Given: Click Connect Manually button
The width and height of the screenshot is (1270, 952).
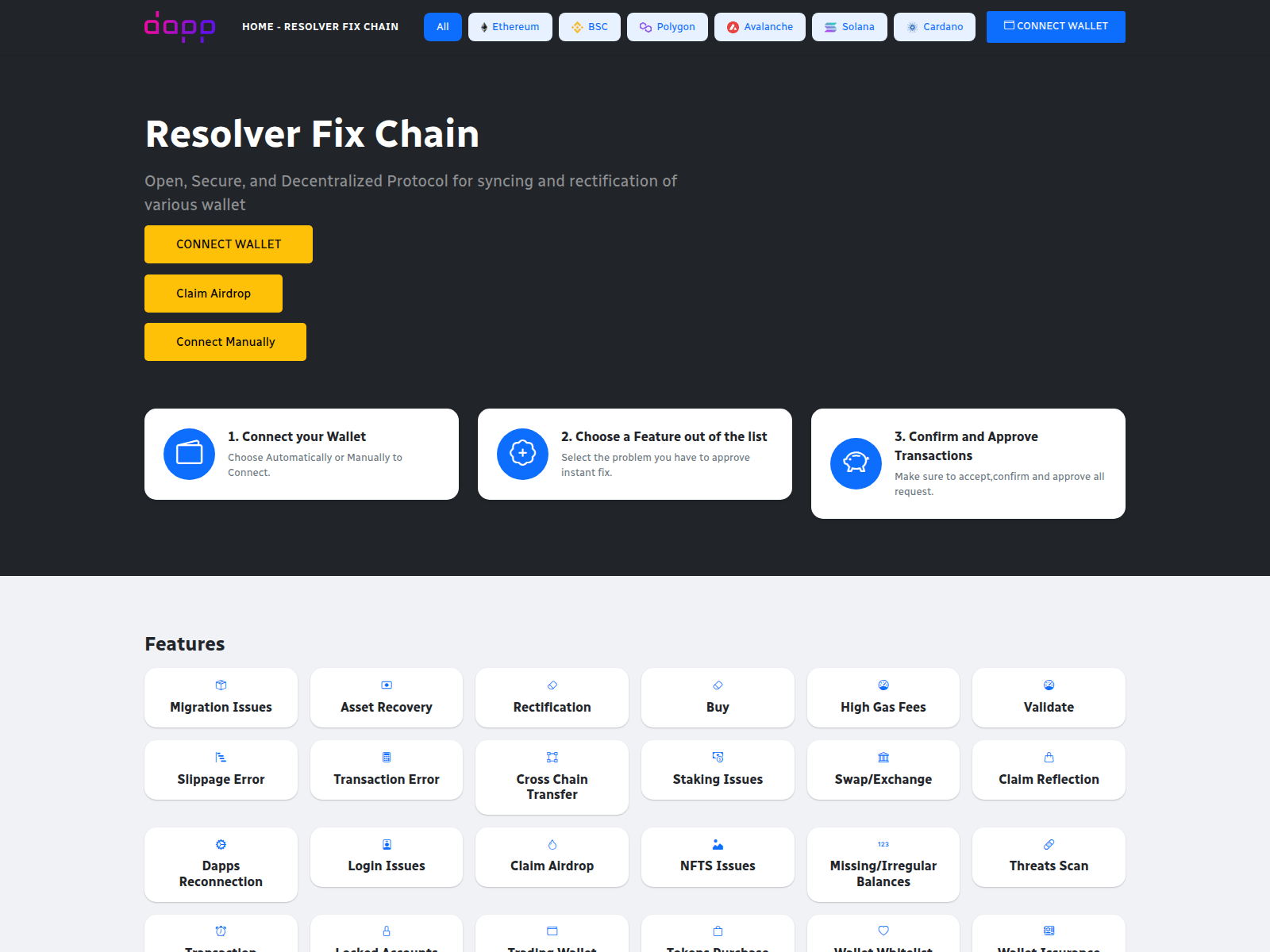Looking at the screenshot, I should tap(225, 342).
